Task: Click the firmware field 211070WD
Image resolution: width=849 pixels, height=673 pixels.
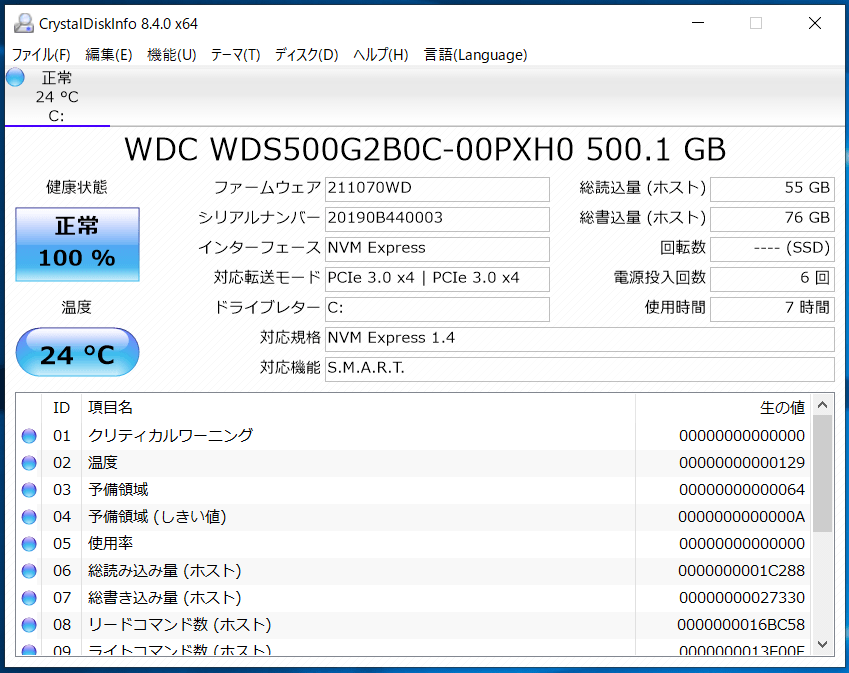Action: pyautogui.click(x=437, y=189)
